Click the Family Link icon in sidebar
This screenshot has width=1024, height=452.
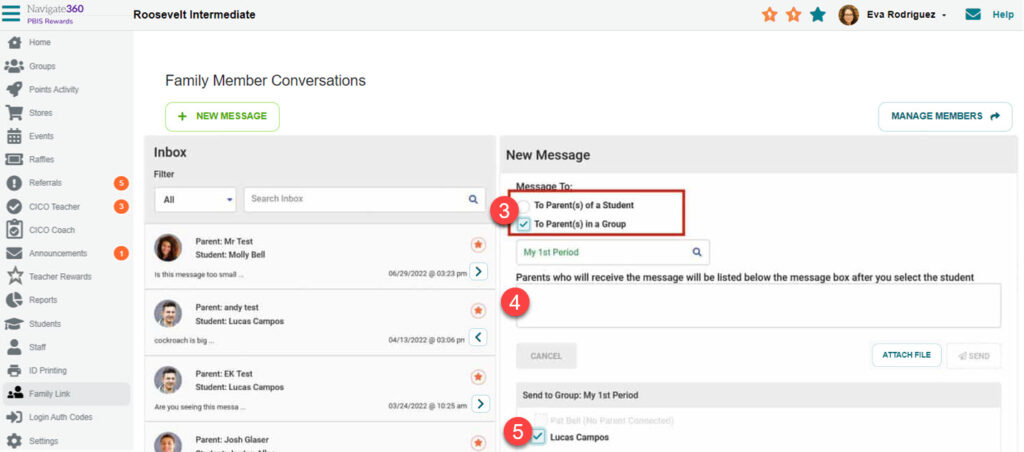[14, 394]
